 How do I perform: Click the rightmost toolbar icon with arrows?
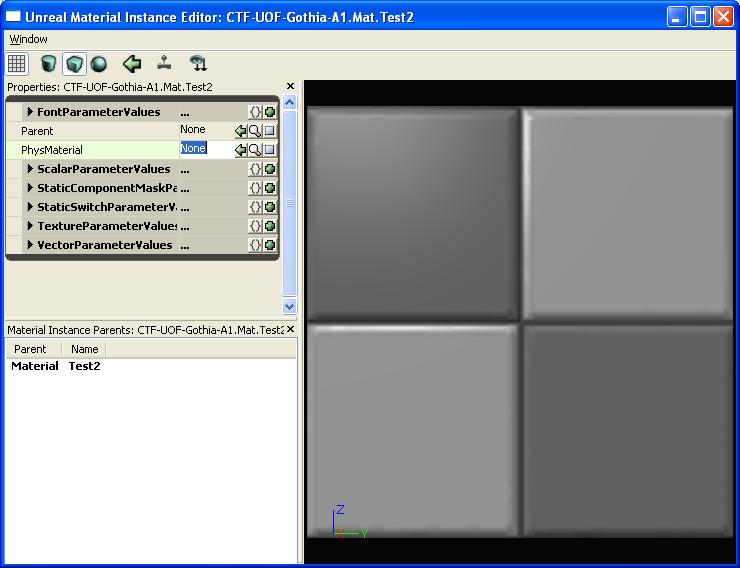click(198, 64)
